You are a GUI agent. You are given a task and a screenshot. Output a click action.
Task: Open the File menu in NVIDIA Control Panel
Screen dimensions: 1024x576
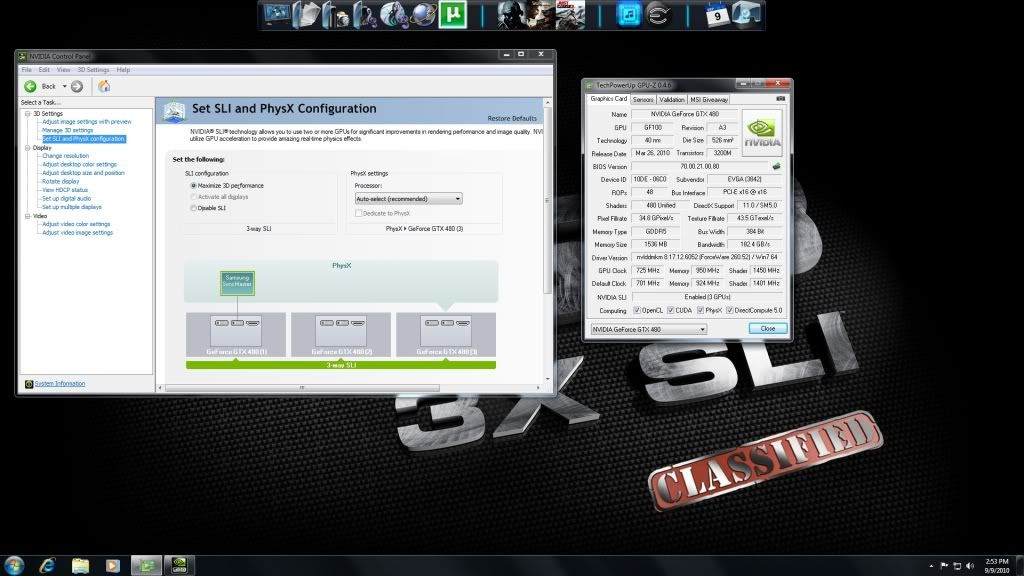27,70
